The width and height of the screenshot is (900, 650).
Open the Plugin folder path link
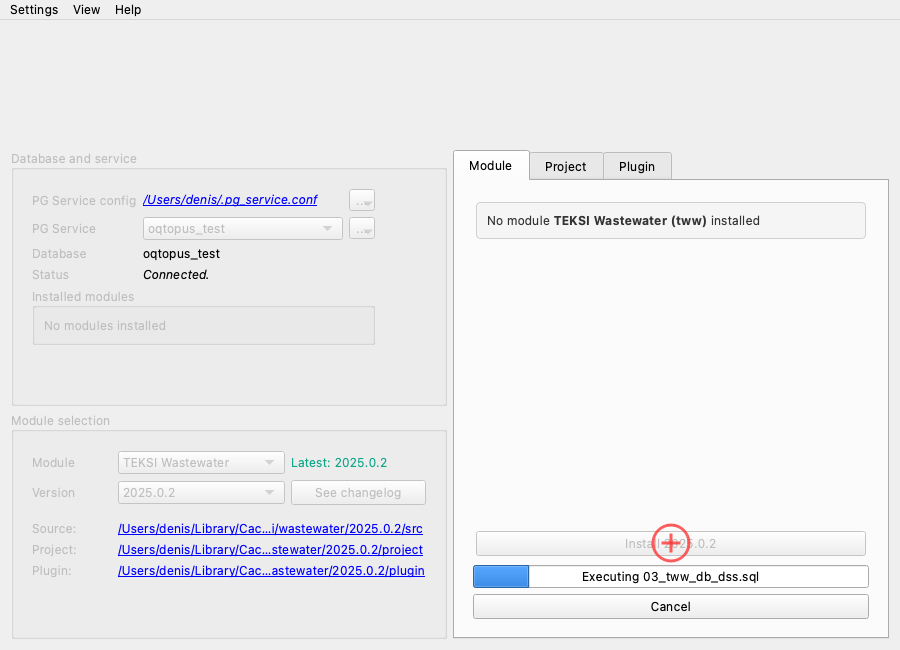tap(270, 571)
